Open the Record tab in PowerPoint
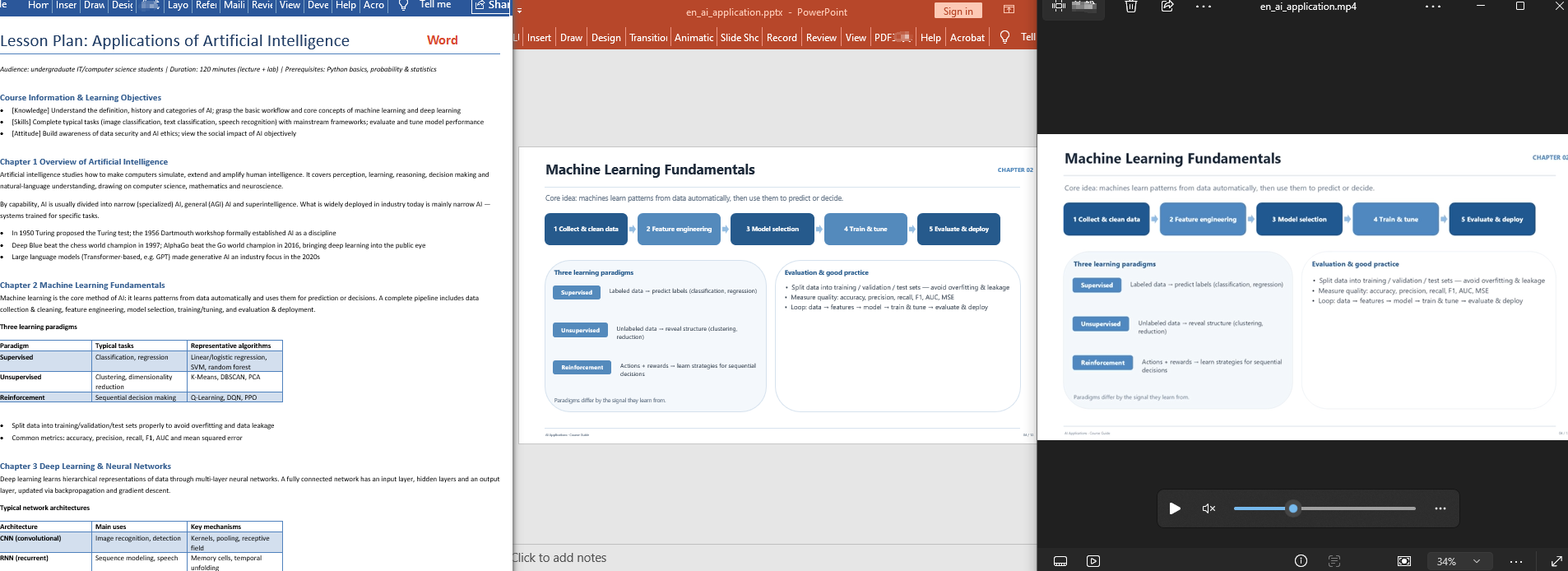 (782, 37)
